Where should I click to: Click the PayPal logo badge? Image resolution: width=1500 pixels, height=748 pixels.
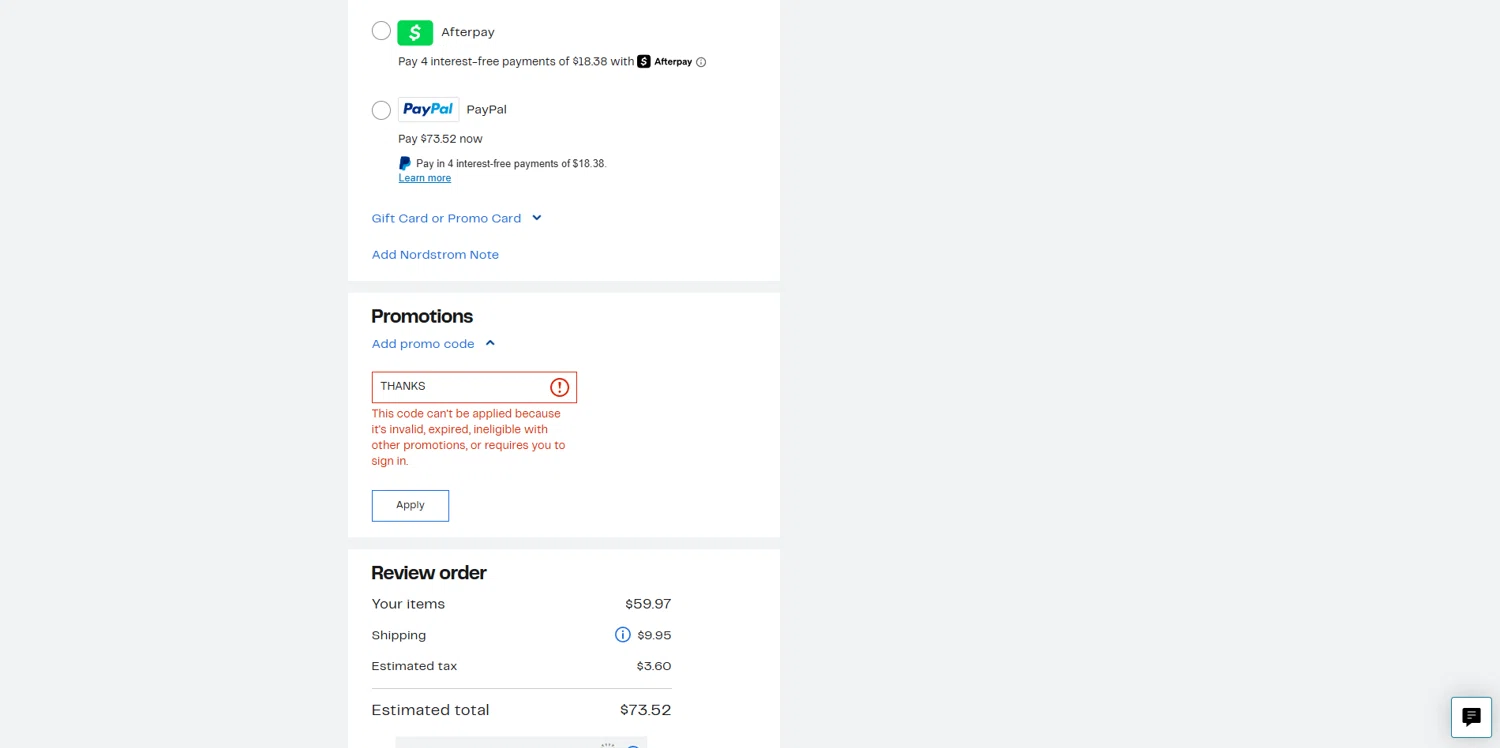click(x=428, y=110)
